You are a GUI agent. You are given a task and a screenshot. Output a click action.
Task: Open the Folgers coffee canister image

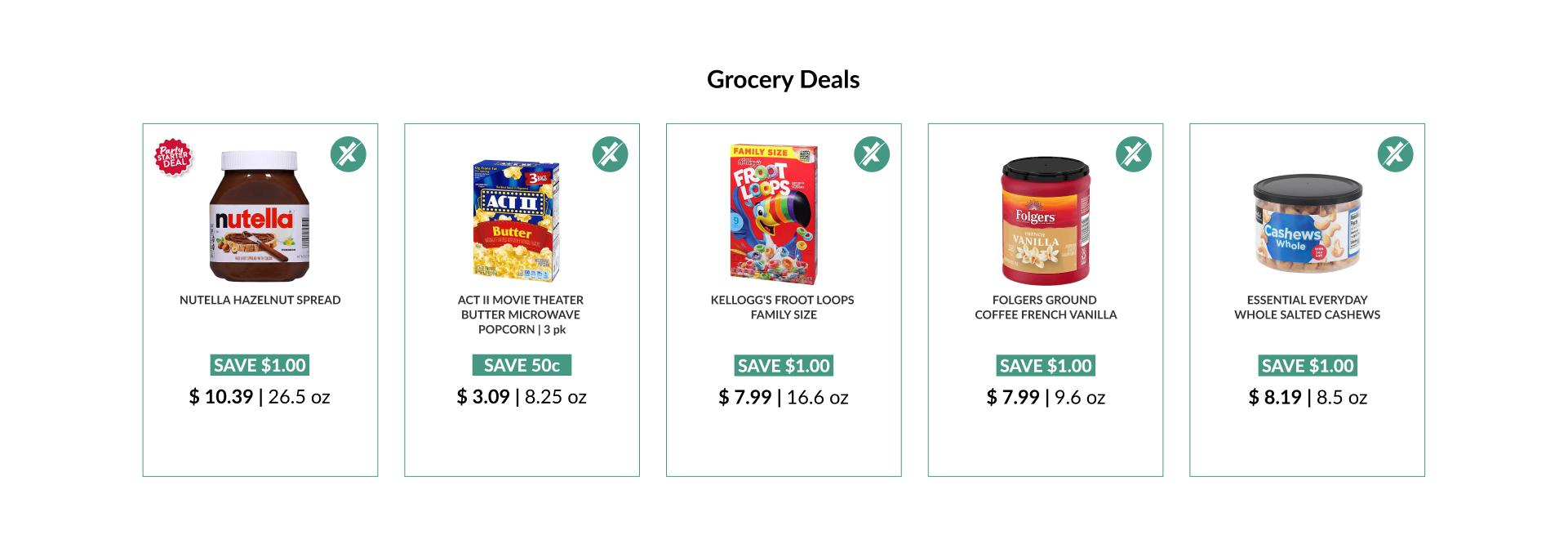(x=1046, y=221)
